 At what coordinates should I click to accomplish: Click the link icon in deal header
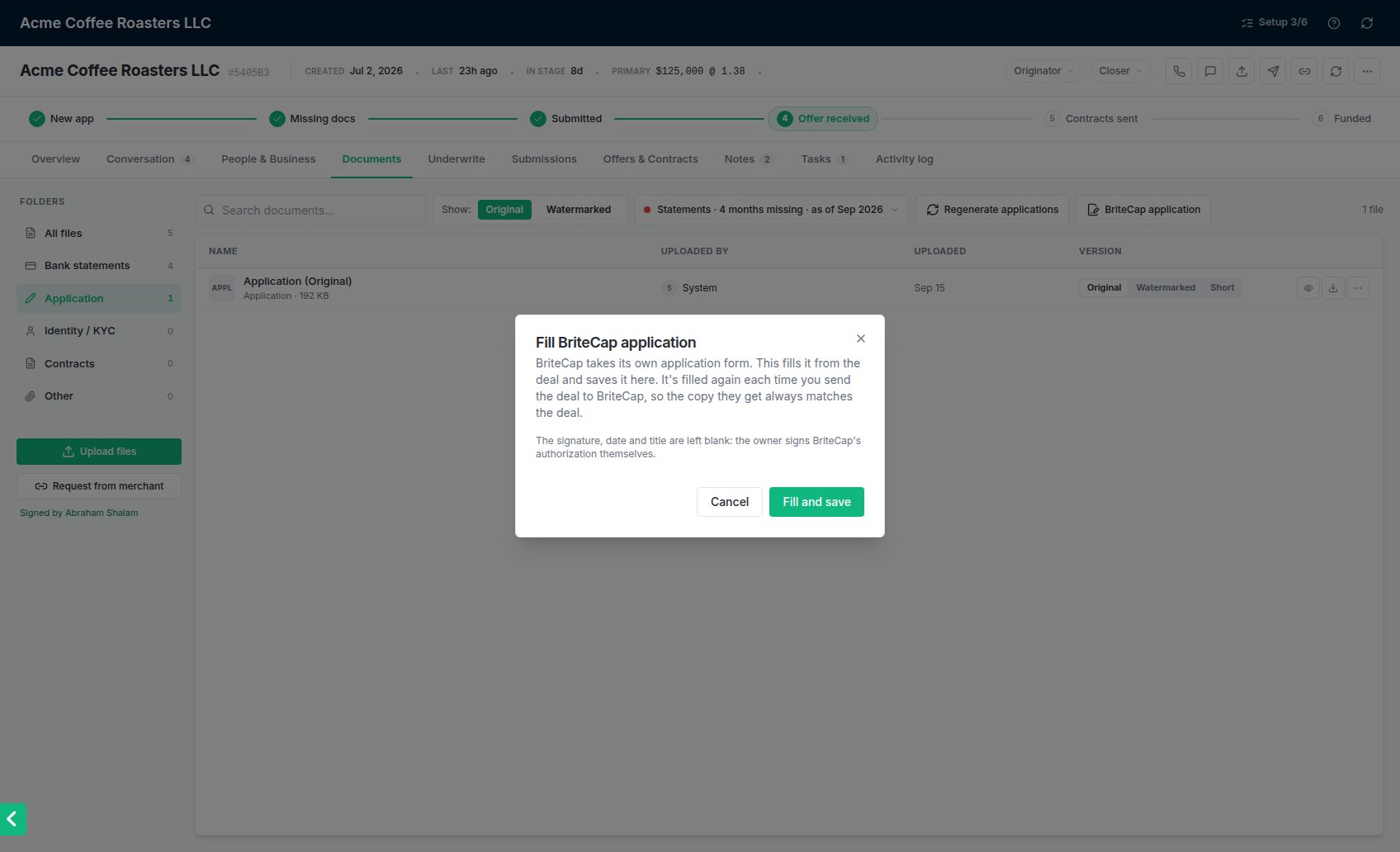[x=1304, y=71]
